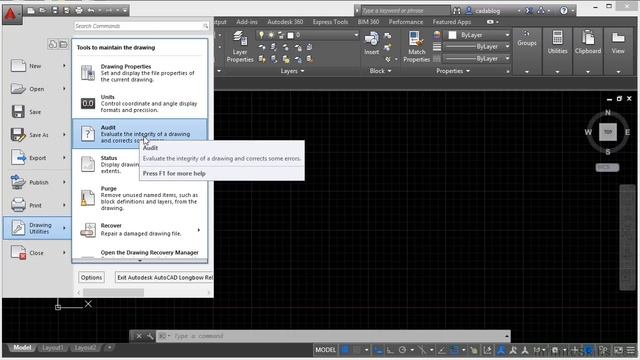
Task: Click the keyword search box in title bar
Action: point(405,11)
